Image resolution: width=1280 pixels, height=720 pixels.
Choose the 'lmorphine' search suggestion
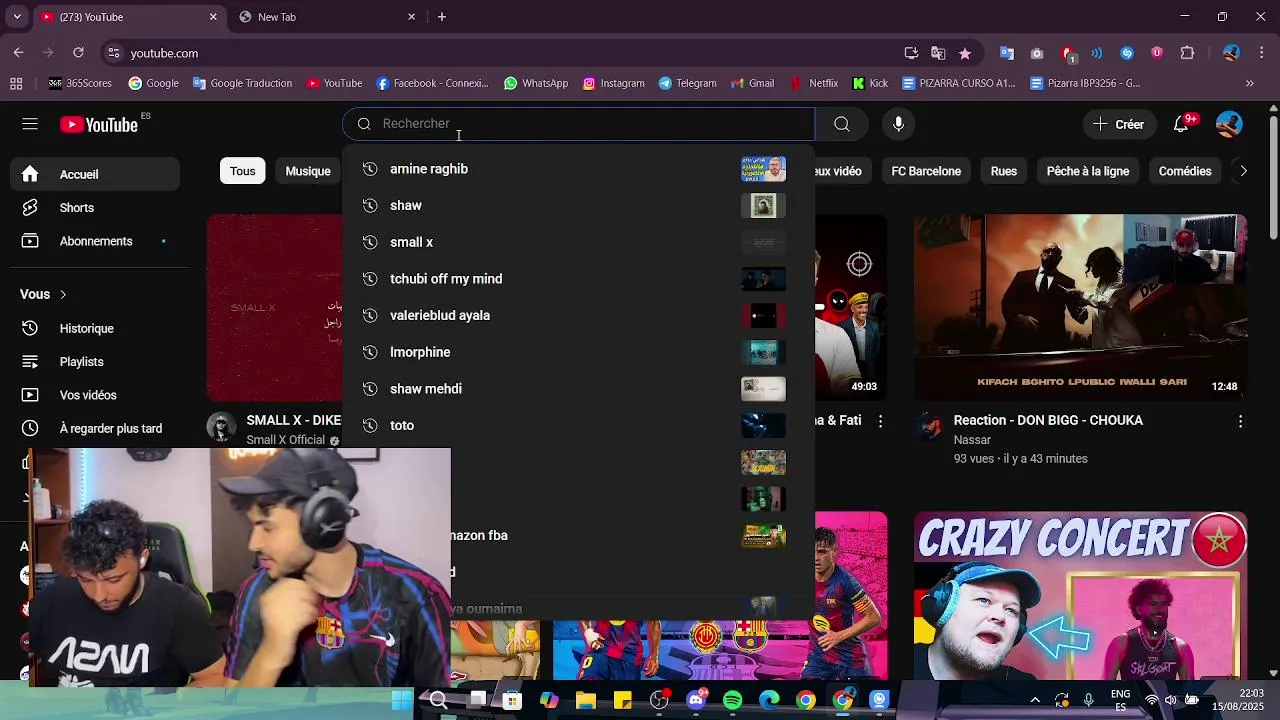point(579,352)
